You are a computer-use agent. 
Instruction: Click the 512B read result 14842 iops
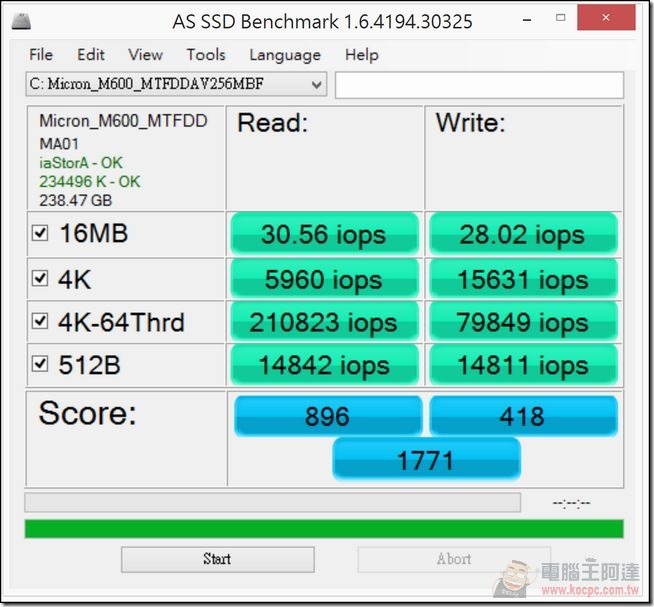[x=324, y=365]
